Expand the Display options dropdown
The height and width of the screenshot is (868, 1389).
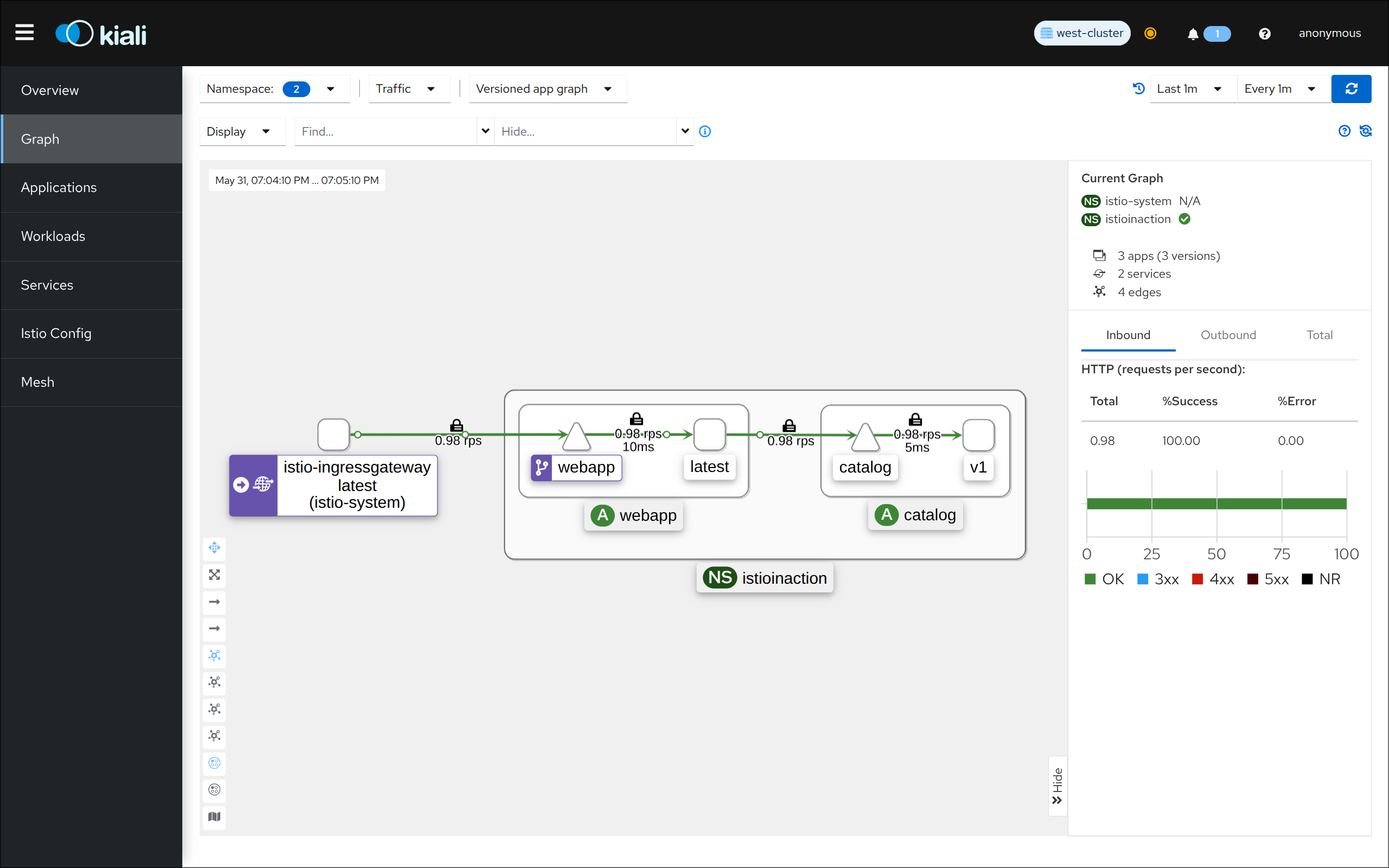pyautogui.click(x=242, y=131)
